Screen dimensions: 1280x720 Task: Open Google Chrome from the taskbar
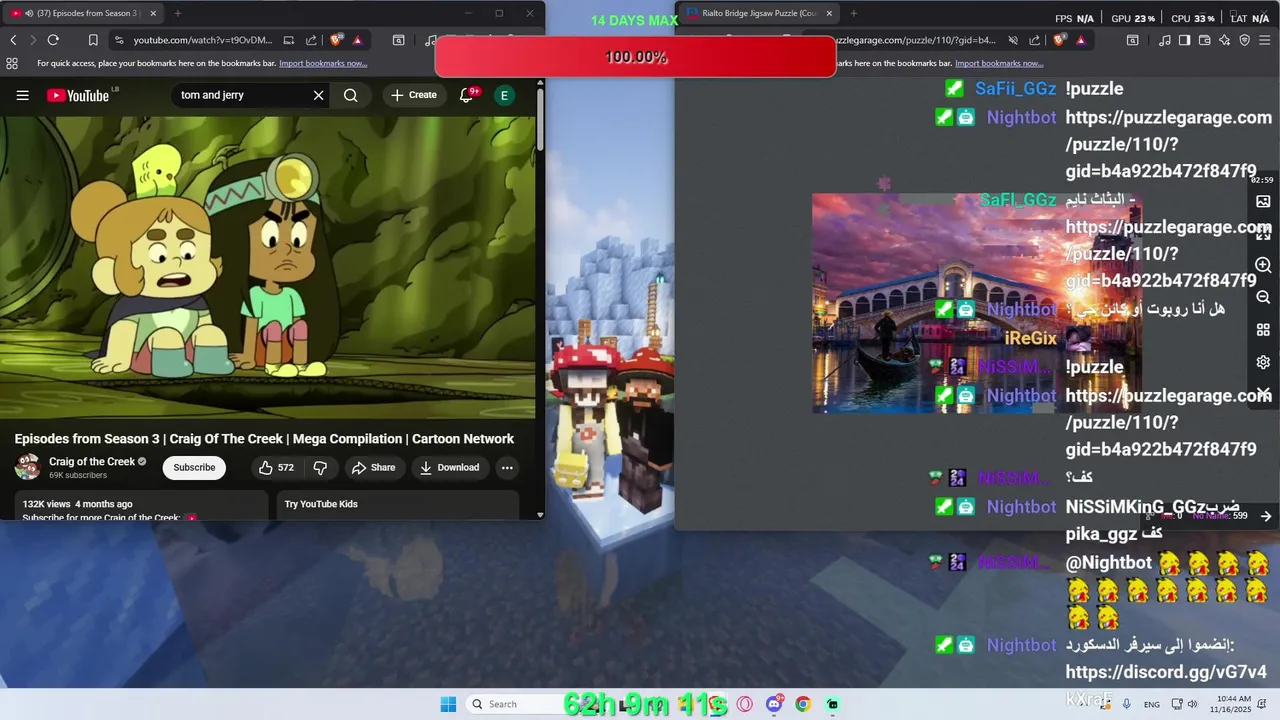pyautogui.click(x=803, y=704)
